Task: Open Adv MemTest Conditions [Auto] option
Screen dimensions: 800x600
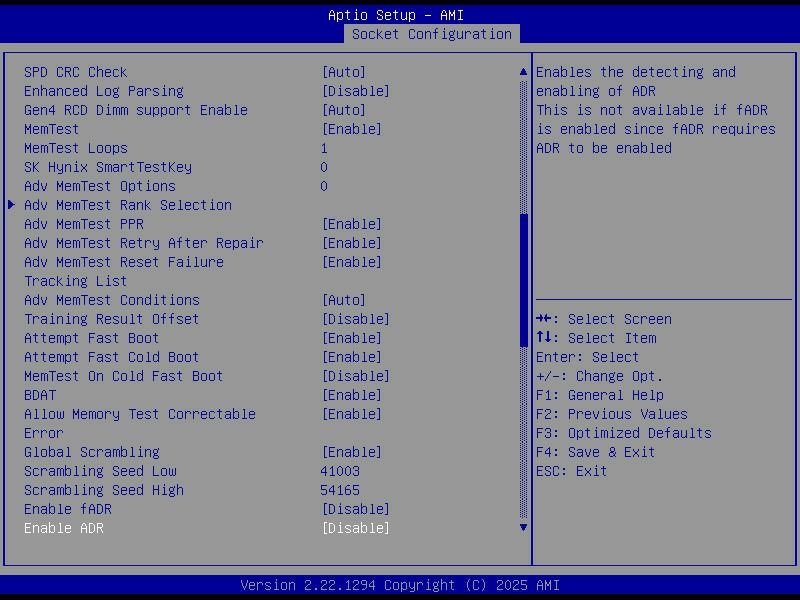Action: tap(344, 300)
